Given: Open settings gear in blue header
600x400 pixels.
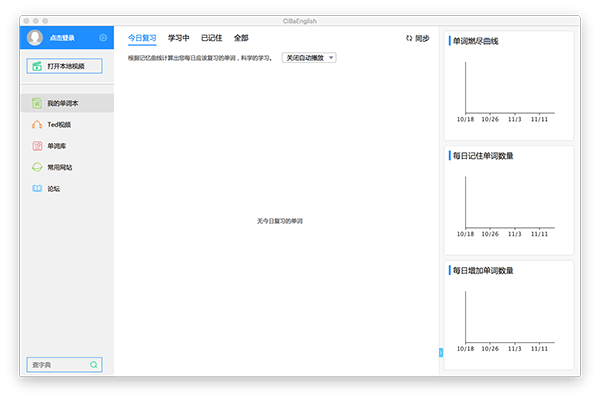Looking at the screenshot, I should 103,38.
